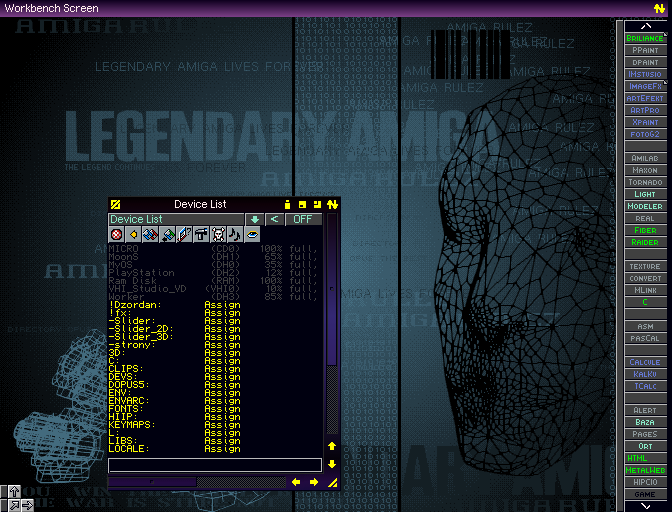Select the KEYMAPS: assign row
This screenshot has height=512, width=672.
[x=215, y=425]
